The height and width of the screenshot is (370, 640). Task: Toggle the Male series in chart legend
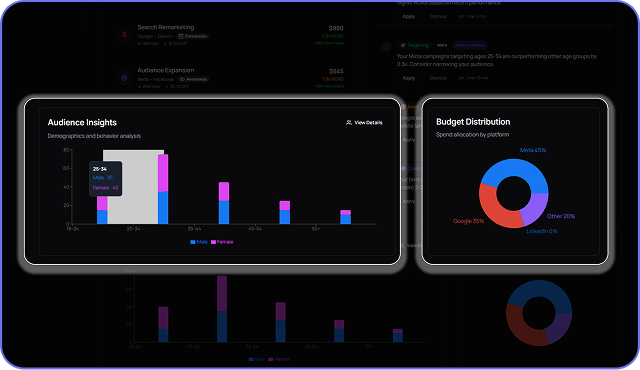pyautogui.click(x=199, y=242)
